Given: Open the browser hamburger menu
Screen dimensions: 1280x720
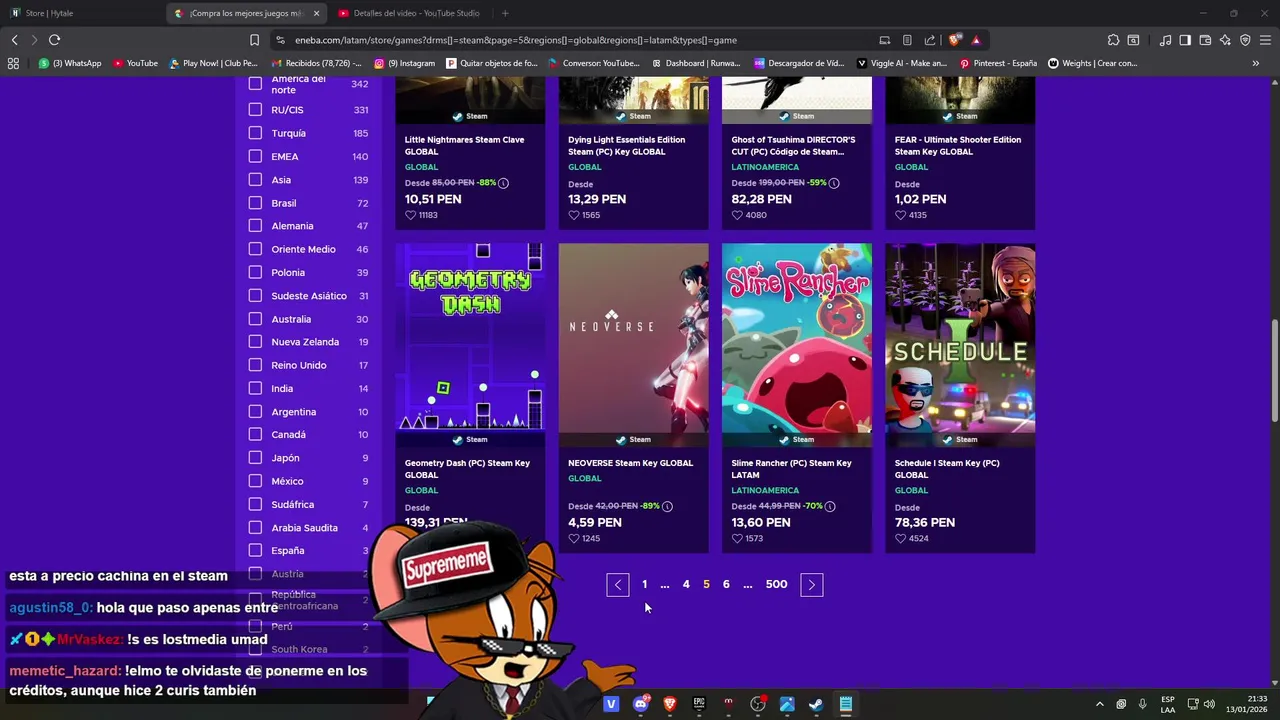Looking at the screenshot, I should tap(1265, 40).
